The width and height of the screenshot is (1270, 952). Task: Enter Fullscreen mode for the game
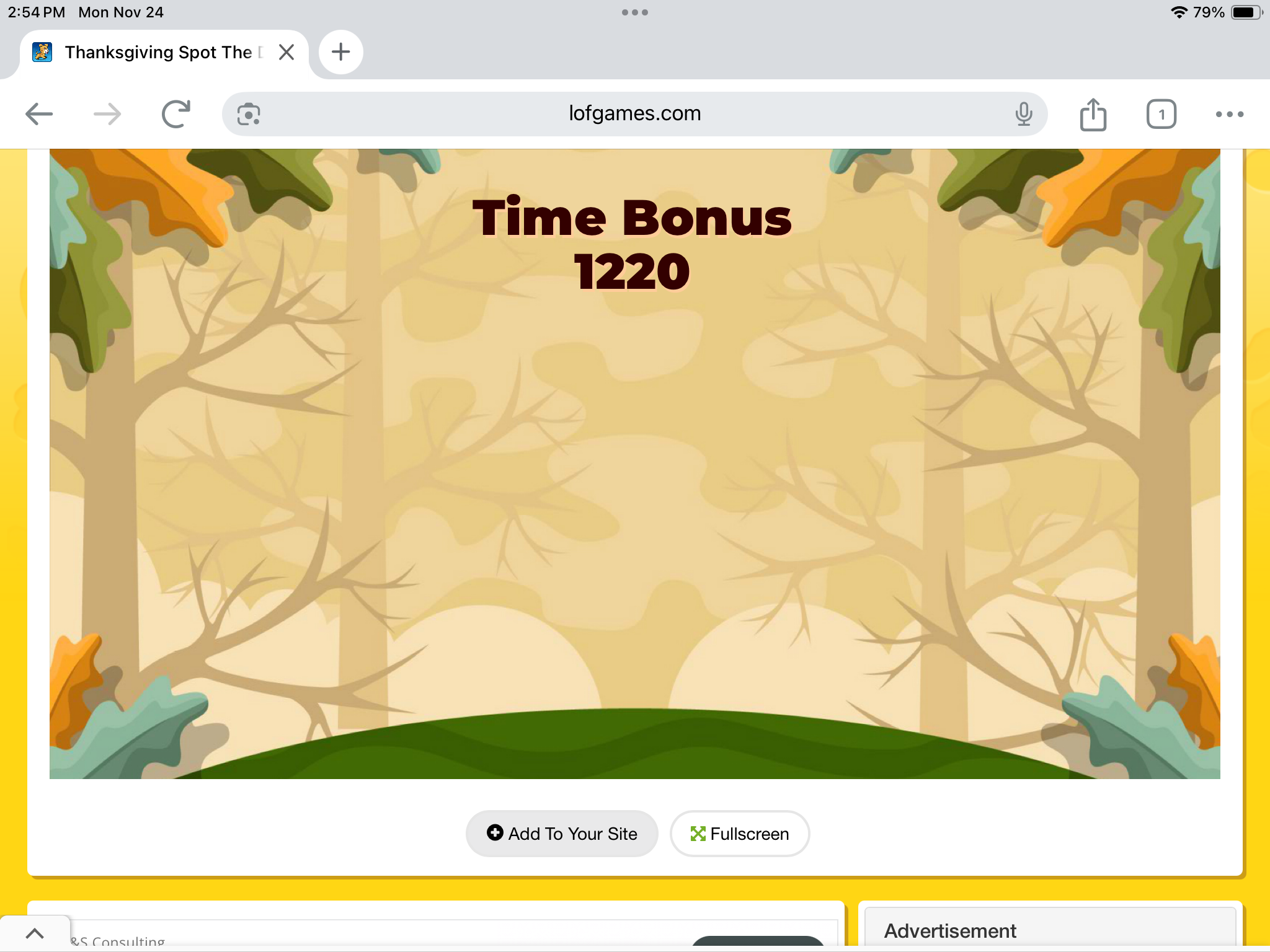(x=740, y=834)
